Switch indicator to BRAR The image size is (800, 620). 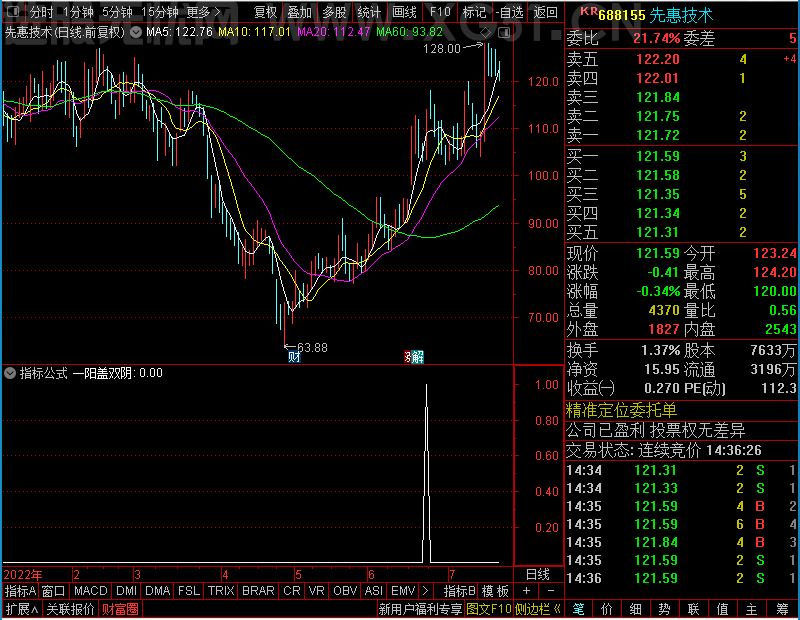click(258, 591)
